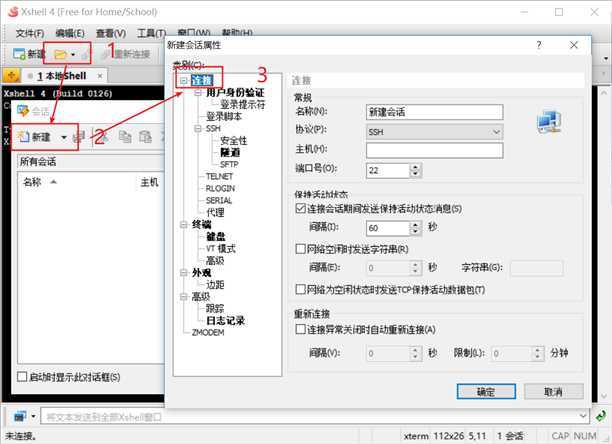Select ZMODEM in the category tree
The width and height of the screenshot is (612, 444).
(x=208, y=332)
